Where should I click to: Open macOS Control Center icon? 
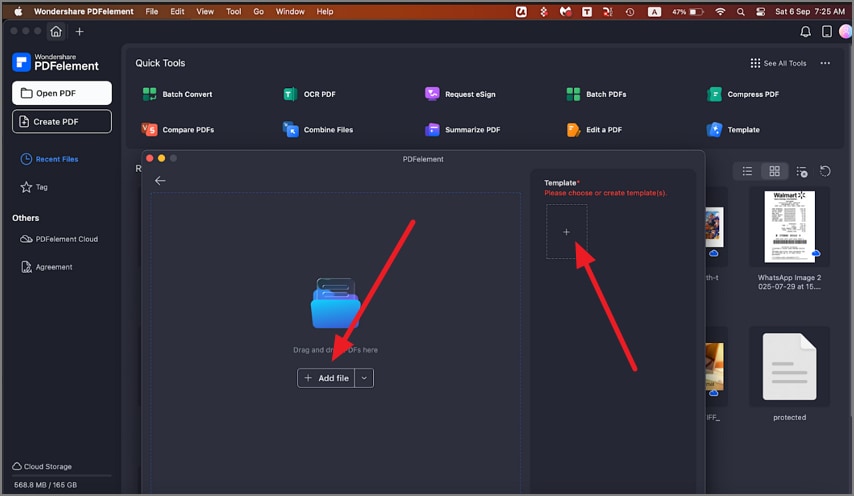pyautogui.click(x=760, y=11)
